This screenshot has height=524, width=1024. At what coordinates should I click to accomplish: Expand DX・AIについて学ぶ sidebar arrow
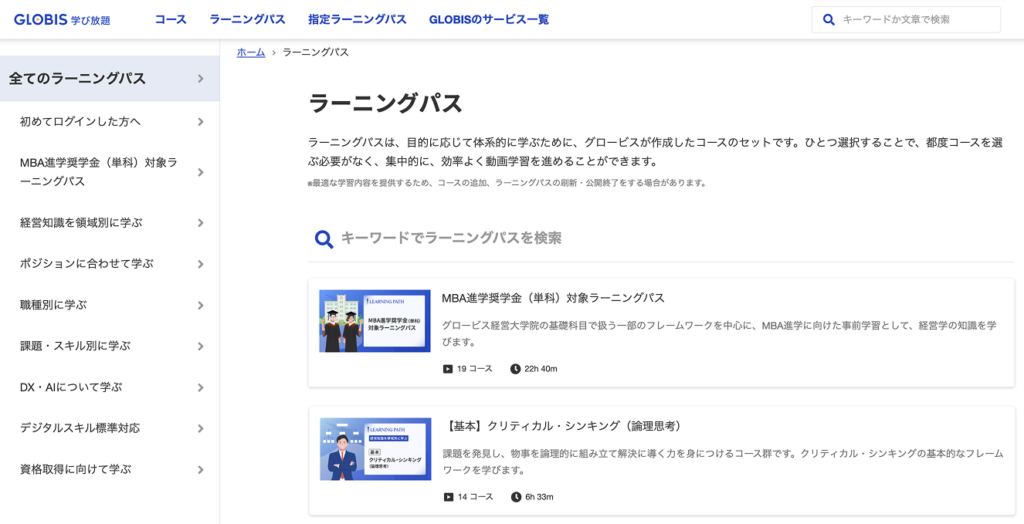tap(201, 387)
